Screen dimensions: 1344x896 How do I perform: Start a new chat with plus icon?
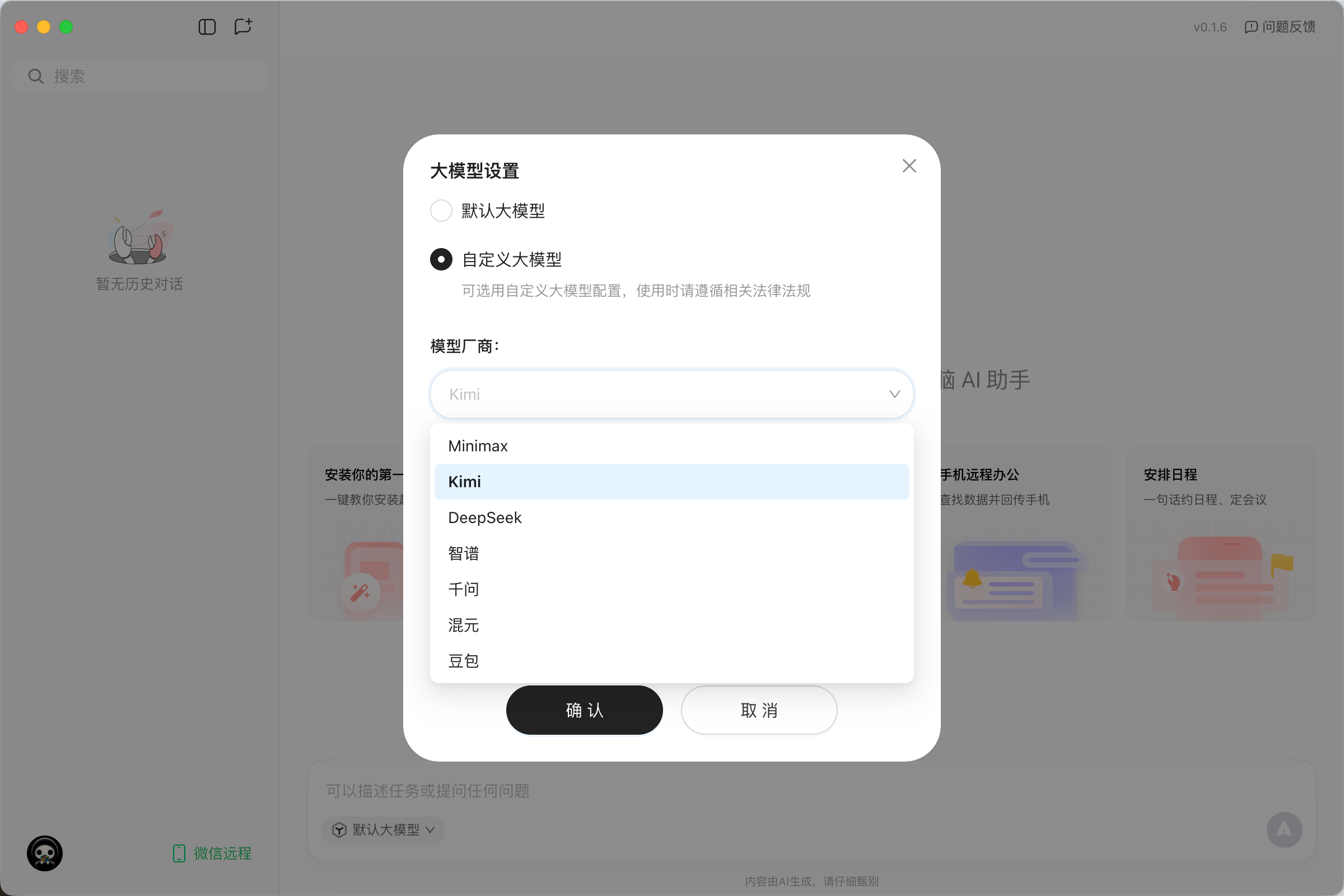click(x=243, y=27)
